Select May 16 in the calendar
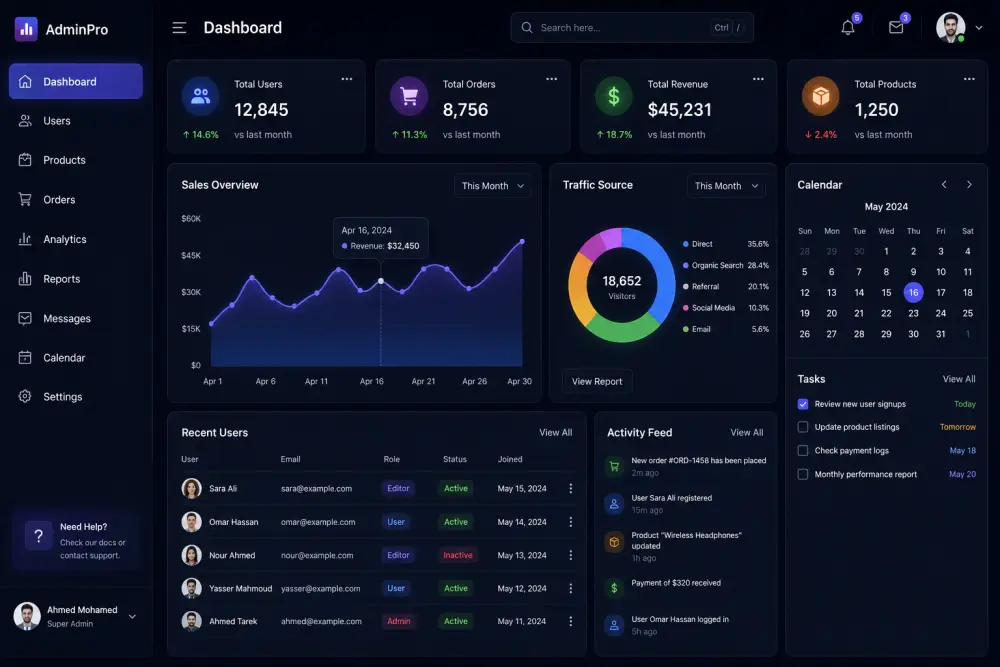 pos(913,293)
